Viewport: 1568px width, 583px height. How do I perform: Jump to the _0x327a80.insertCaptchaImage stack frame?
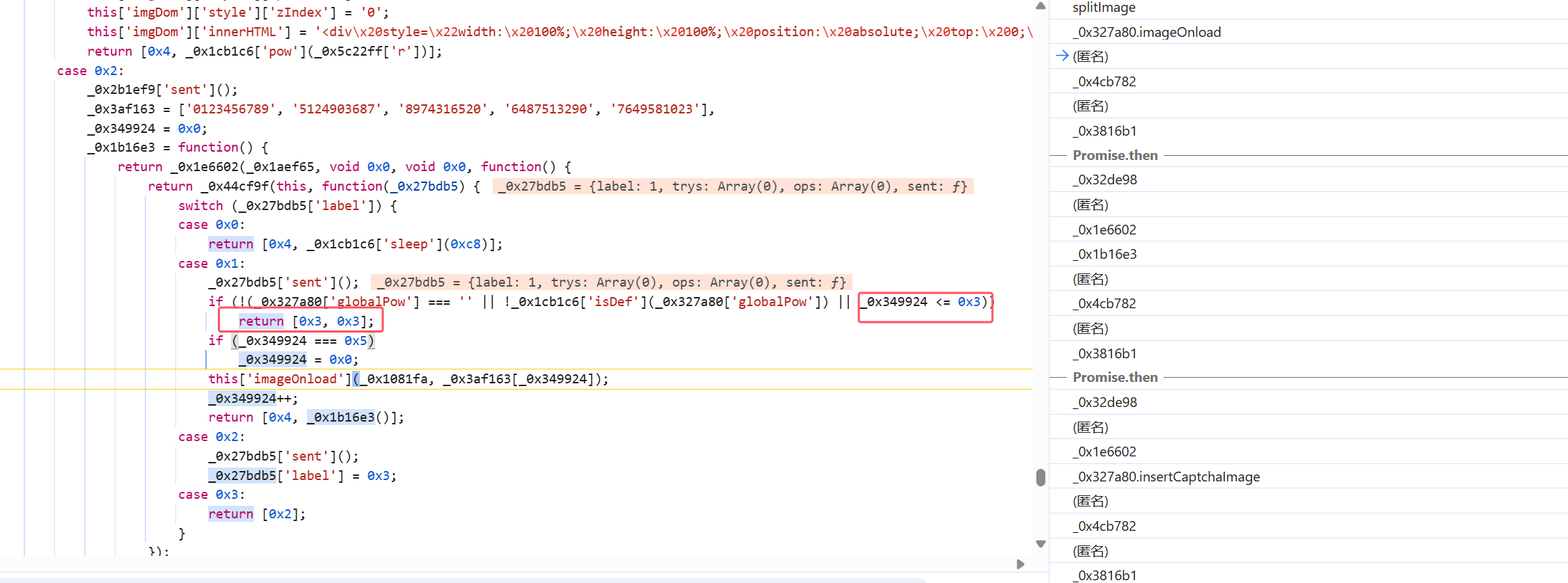point(1166,477)
